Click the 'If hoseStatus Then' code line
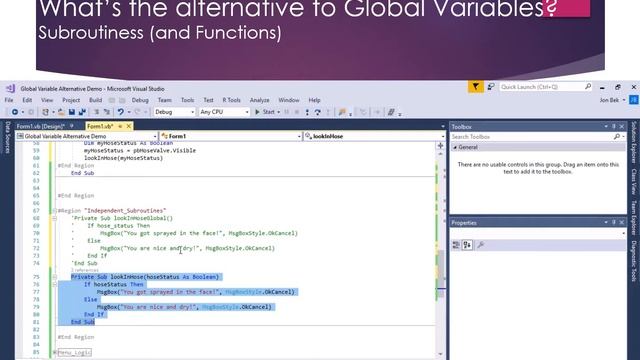Image resolution: width=640 pixels, height=360 pixels. 114,284
